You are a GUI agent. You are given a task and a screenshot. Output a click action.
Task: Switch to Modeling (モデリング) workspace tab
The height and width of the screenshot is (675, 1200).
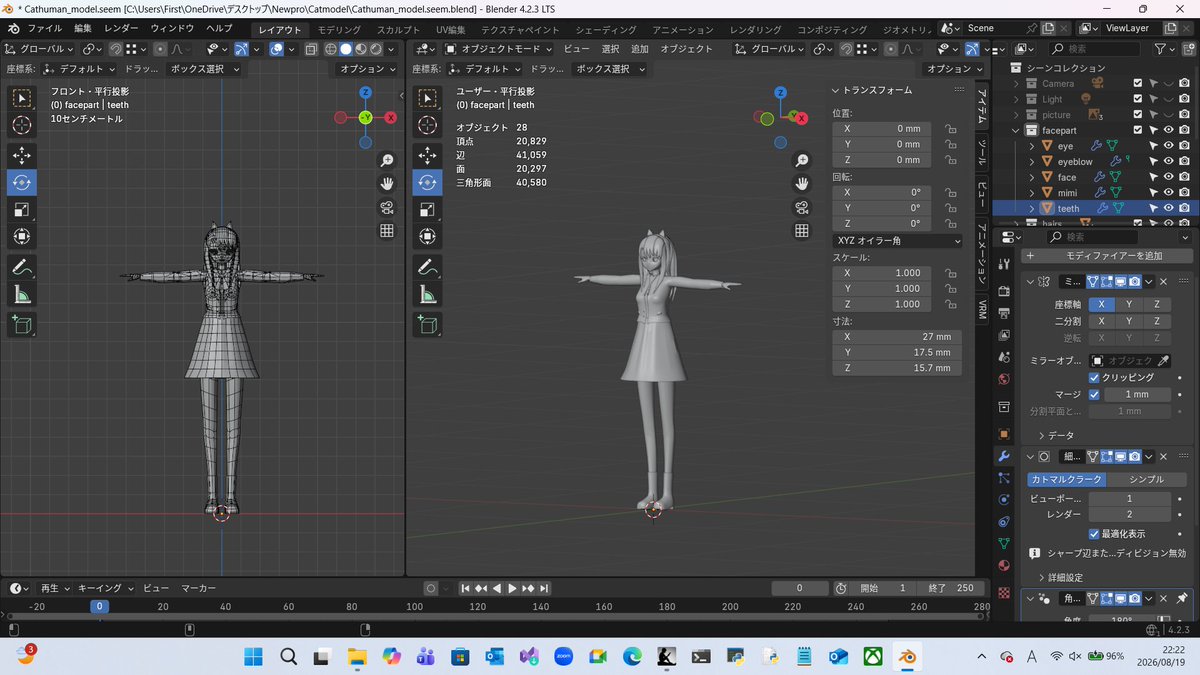(339, 29)
